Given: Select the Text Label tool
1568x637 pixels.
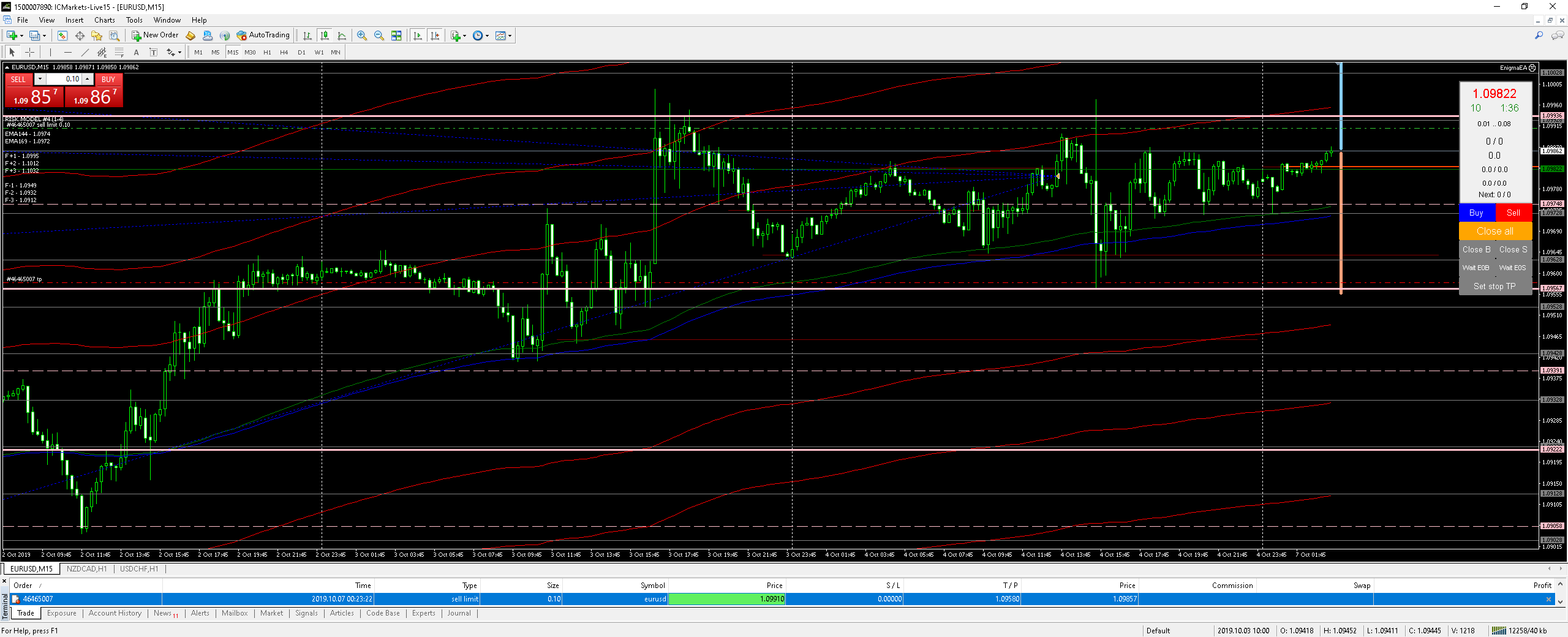Looking at the screenshot, I should pos(153,52).
